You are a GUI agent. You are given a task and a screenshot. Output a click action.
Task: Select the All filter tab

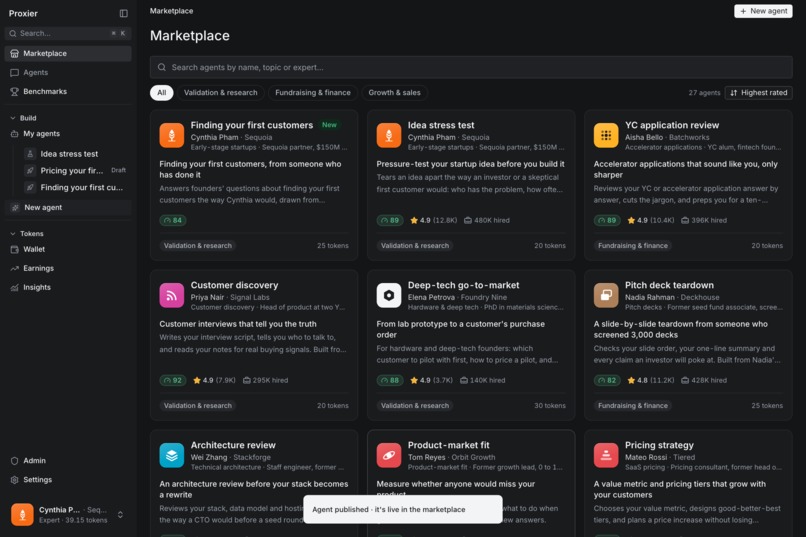click(161, 93)
